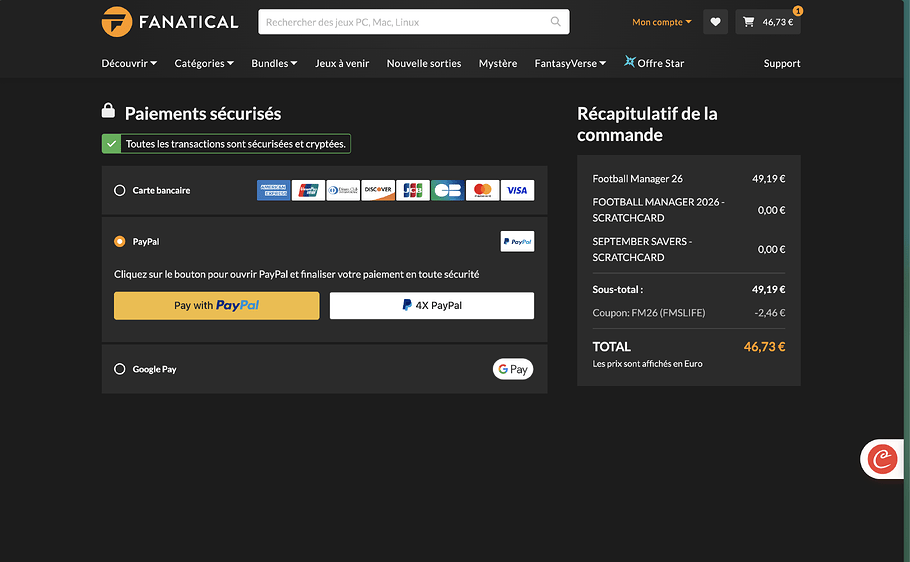
Task: Expand the Découvrir dropdown menu
Action: [x=129, y=63]
